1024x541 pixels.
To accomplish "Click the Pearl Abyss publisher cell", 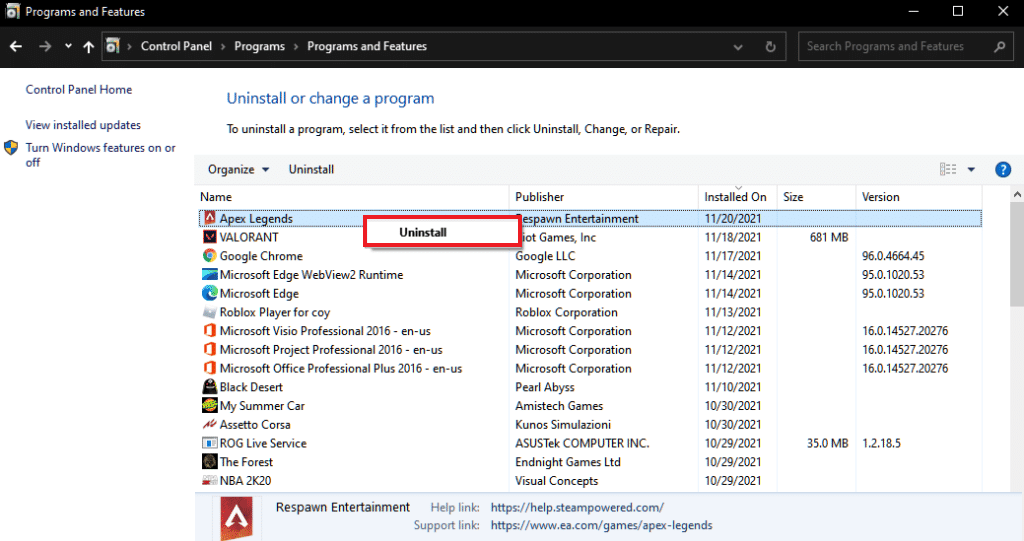I will [x=545, y=387].
